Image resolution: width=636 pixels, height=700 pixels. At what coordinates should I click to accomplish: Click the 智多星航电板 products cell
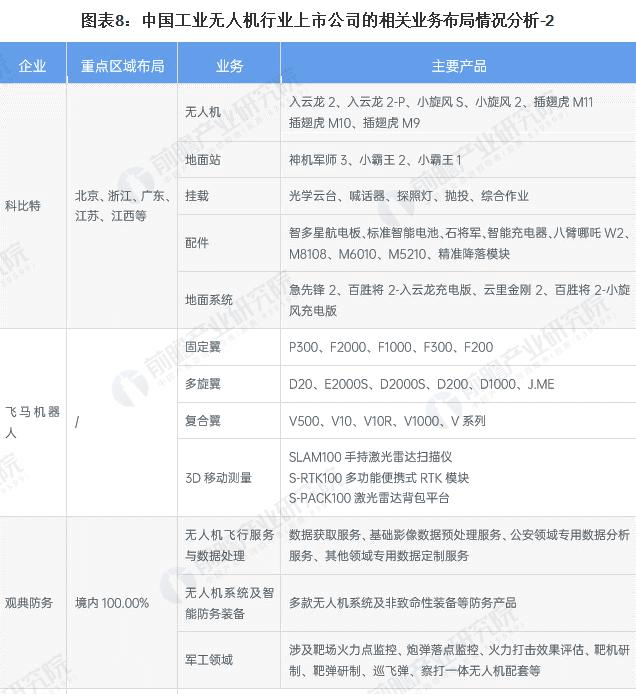click(x=458, y=243)
